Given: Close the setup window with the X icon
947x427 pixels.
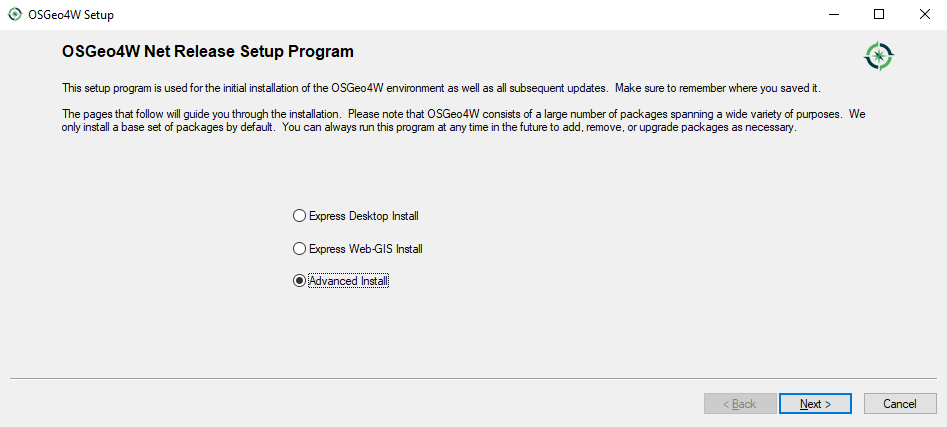Looking at the screenshot, I should pos(924,14).
